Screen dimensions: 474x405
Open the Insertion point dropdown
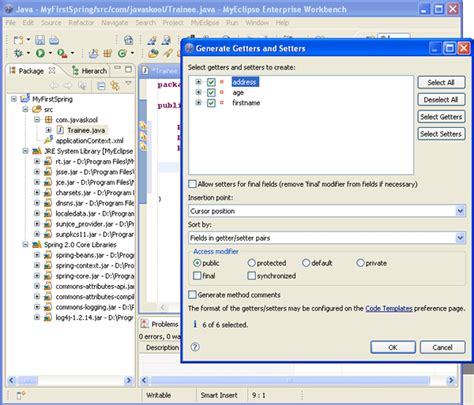tap(460, 211)
